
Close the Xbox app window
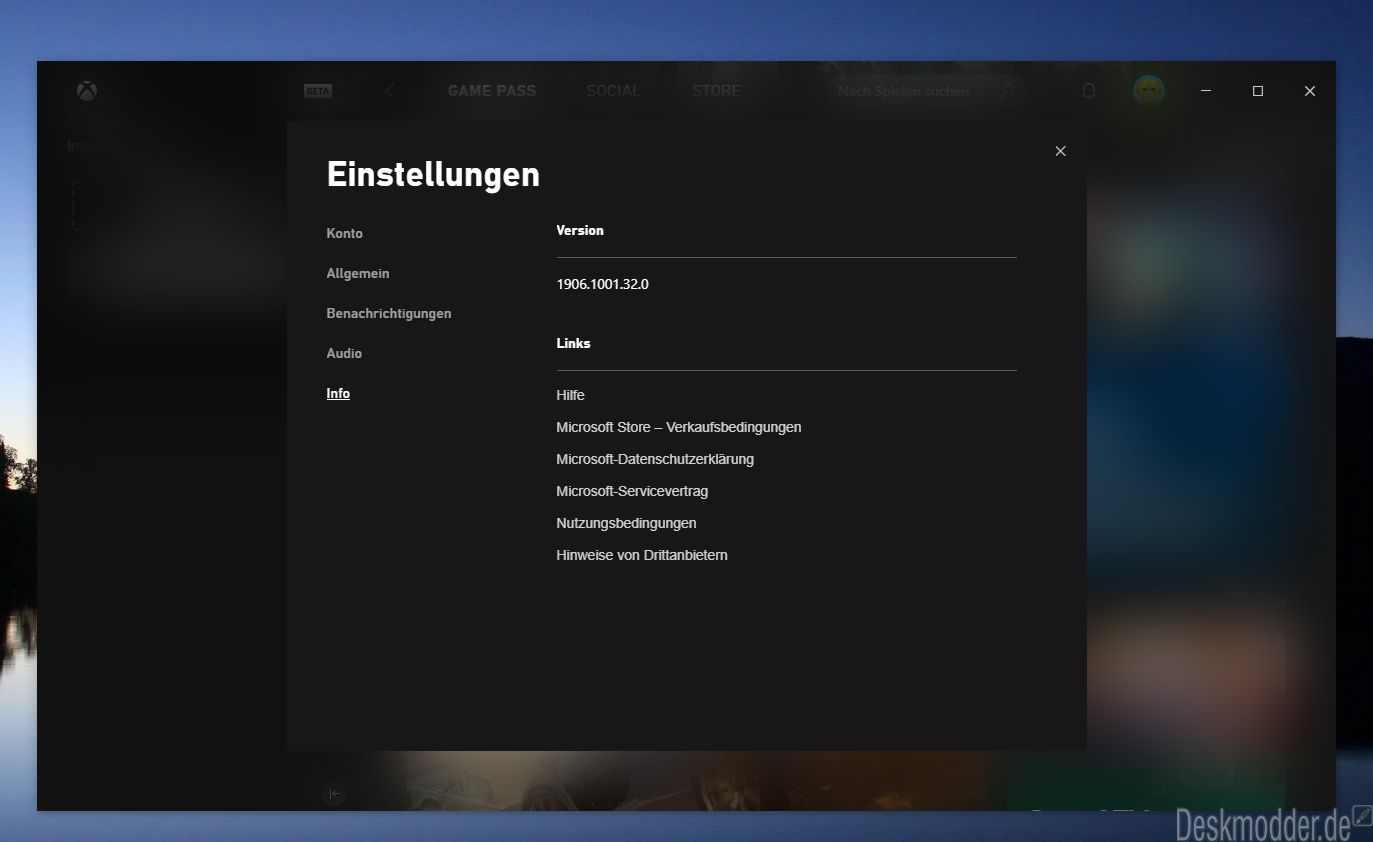[1310, 91]
